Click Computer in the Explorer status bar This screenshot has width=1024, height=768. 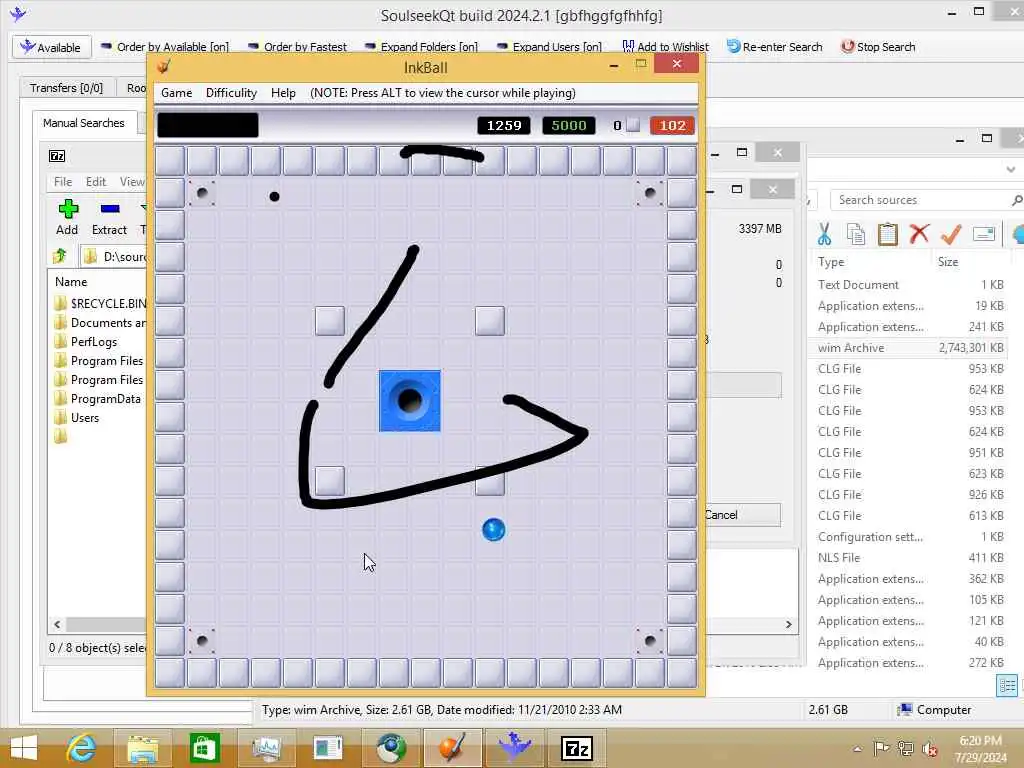pyautogui.click(x=935, y=710)
